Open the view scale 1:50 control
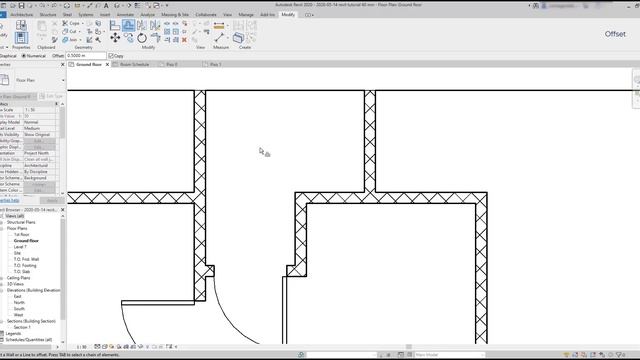The image size is (640, 360). [x=82, y=347]
